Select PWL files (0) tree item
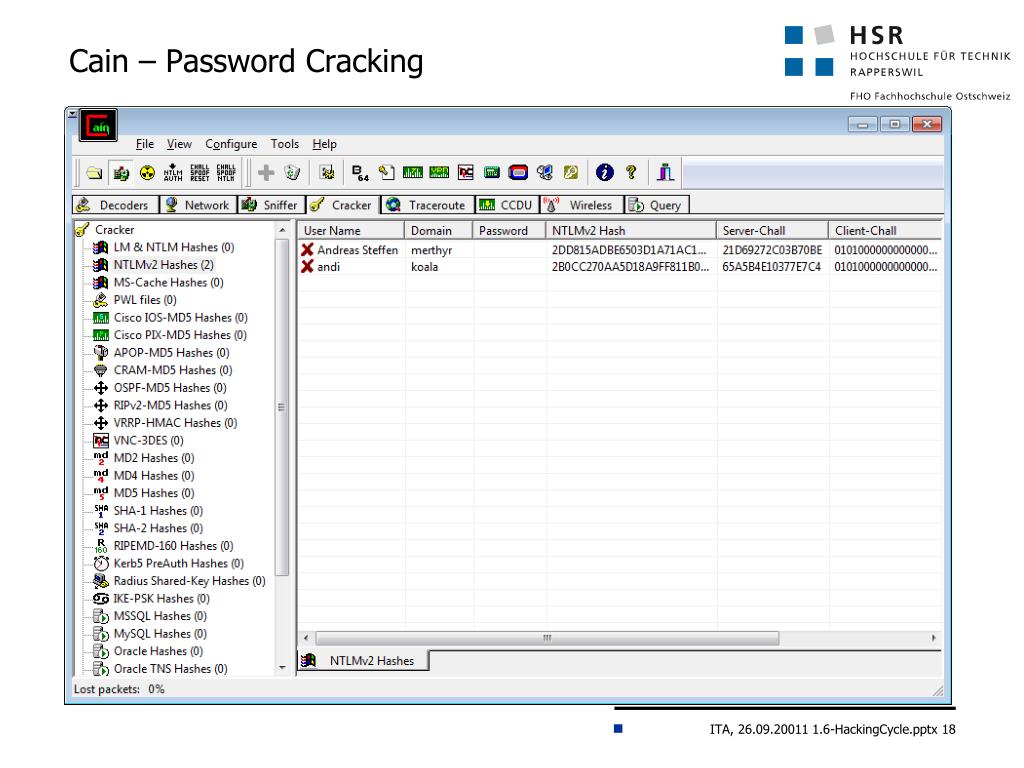Screen dimensions: 1024x768 pos(144,300)
